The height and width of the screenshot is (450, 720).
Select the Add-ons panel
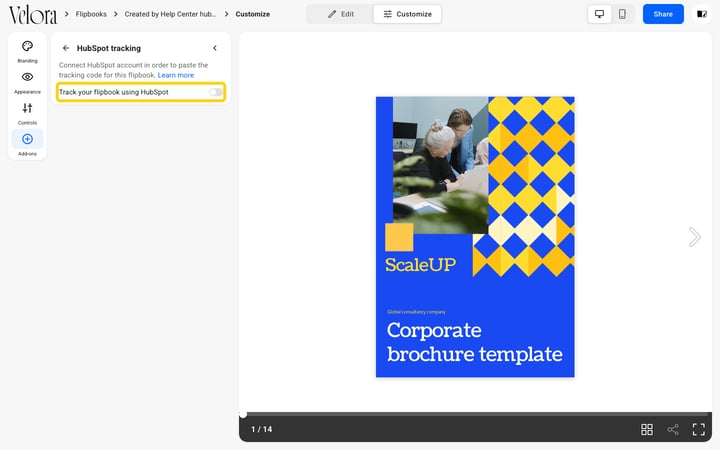pos(27,144)
